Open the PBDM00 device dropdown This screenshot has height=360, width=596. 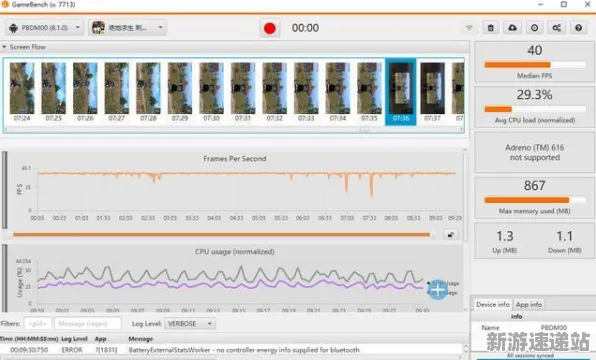pyautogui.click(x=44, y=28)
